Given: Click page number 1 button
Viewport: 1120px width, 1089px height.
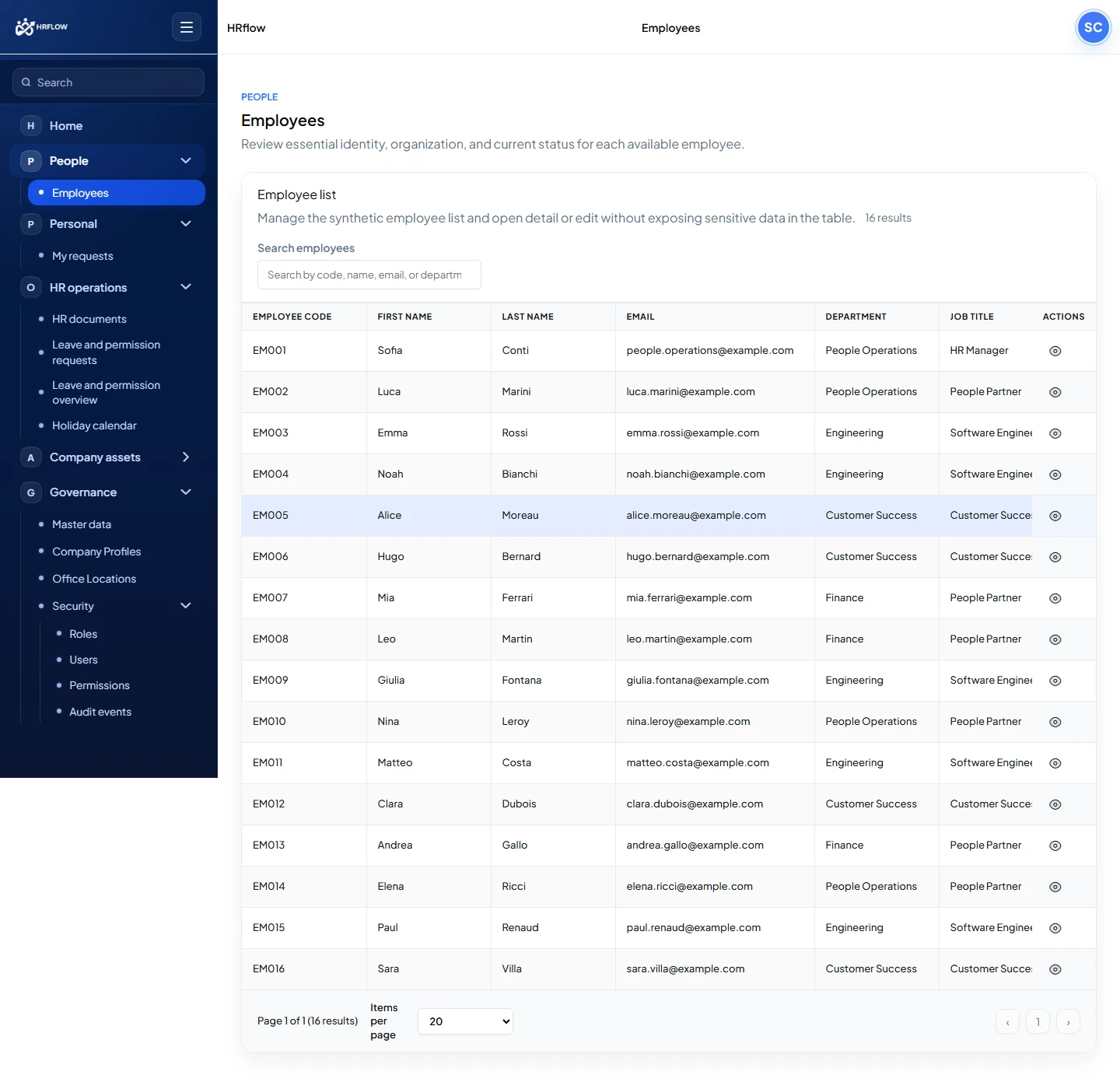Looking at the screenshot, I should 1038,1021.
